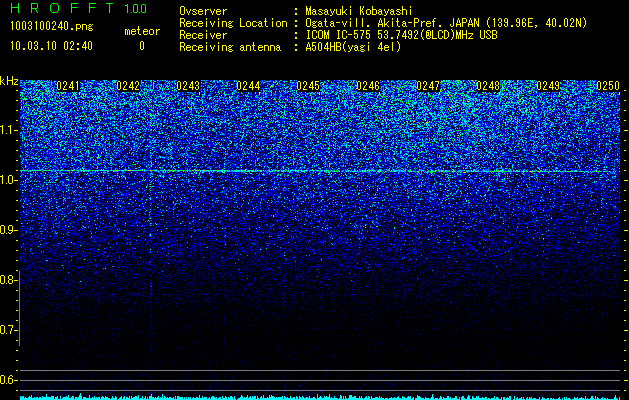The image size is (629, 400).
Task: Click the Receiver label
Action: pyautogui.click(x=203, y=35)
